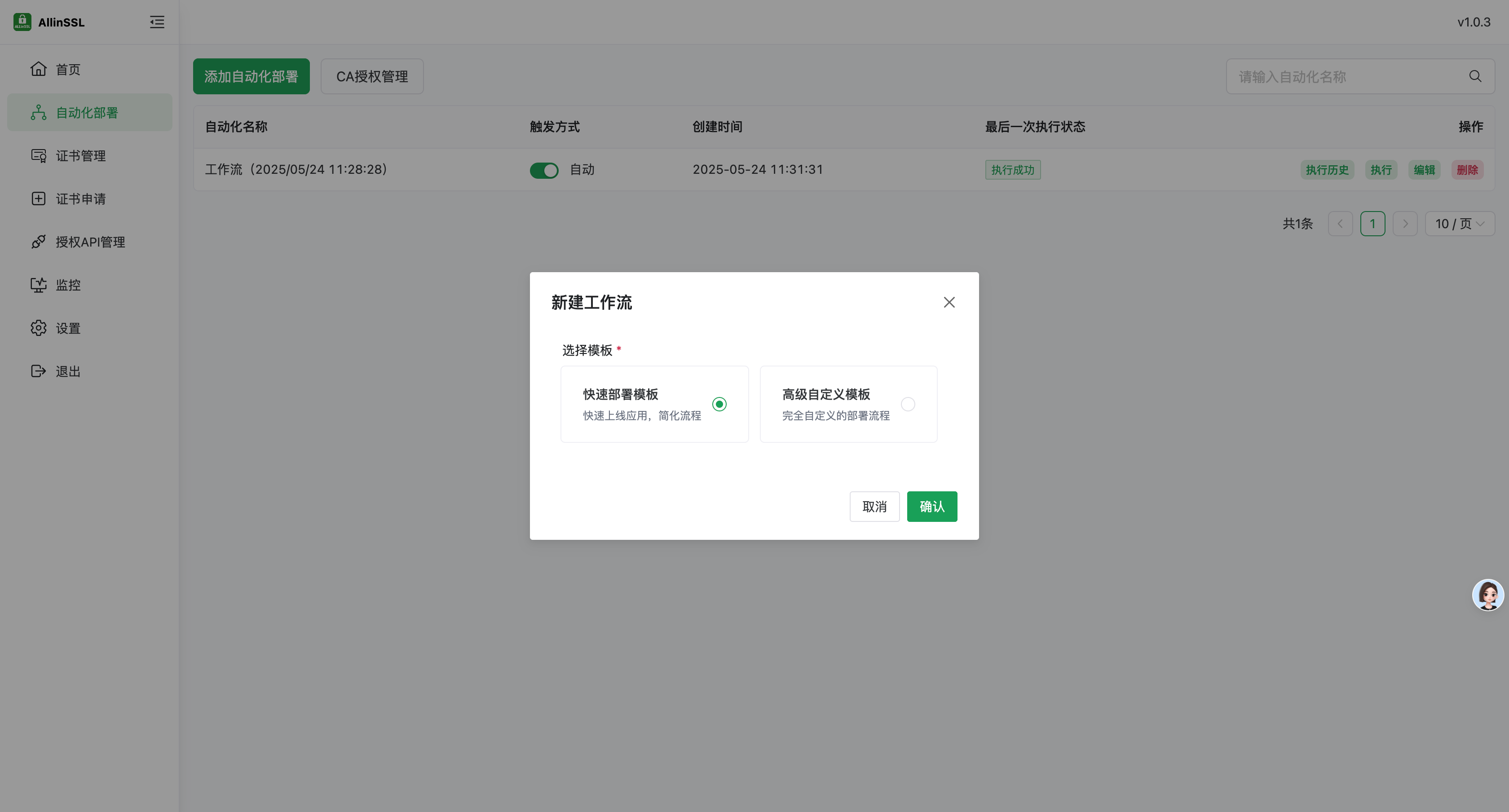The height and width of the screenshot is (812, 1509).
Task: Click the 首页 home icon
Action: (39, 69)
